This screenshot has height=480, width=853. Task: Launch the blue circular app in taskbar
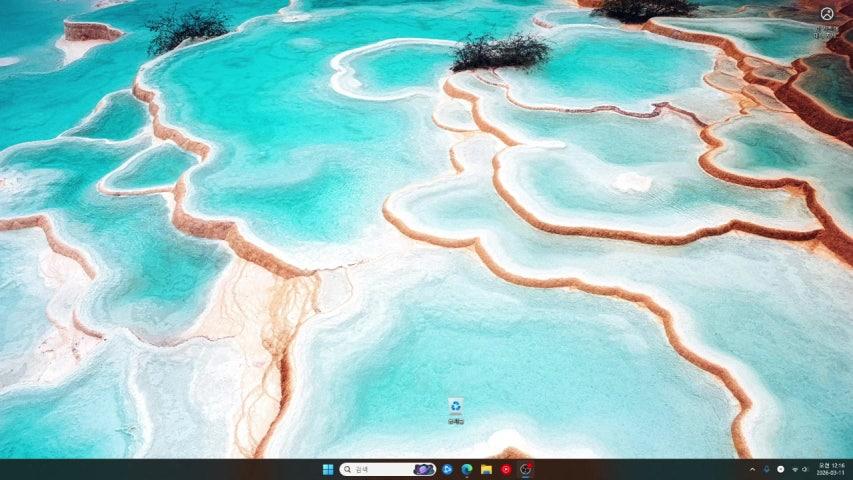point(447,469)
